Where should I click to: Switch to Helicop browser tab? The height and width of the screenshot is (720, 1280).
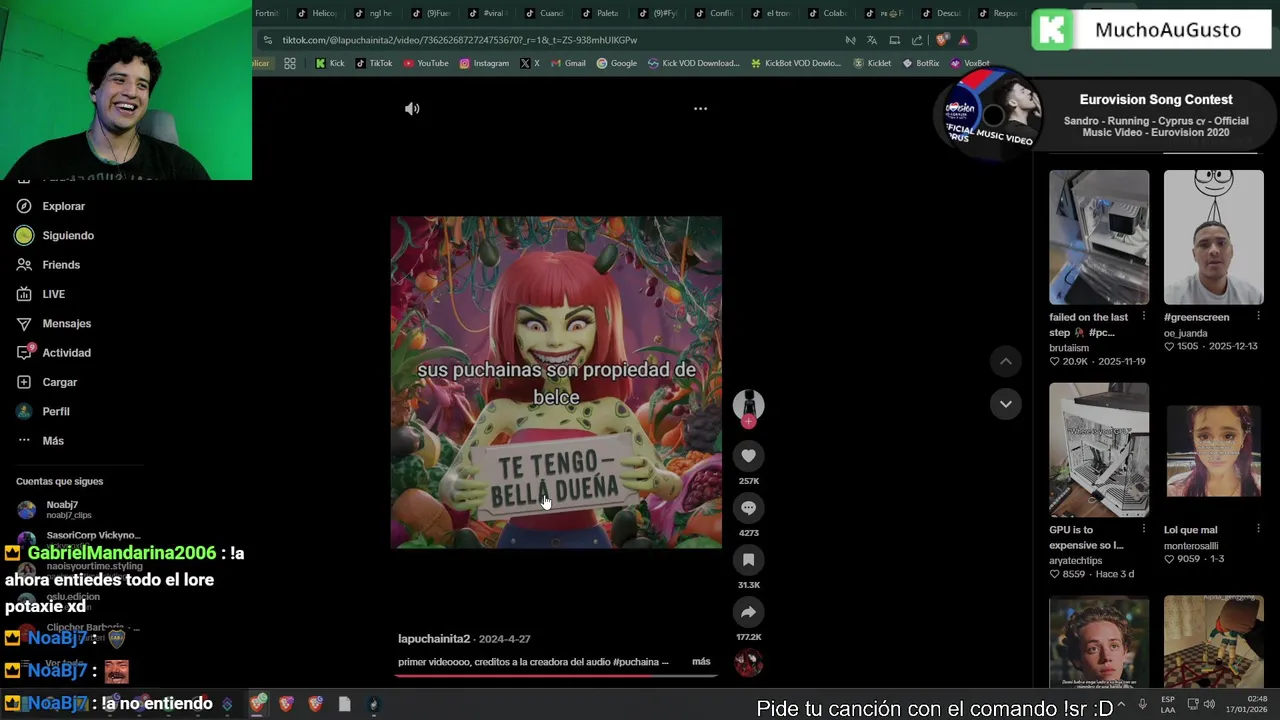[318, 13]
